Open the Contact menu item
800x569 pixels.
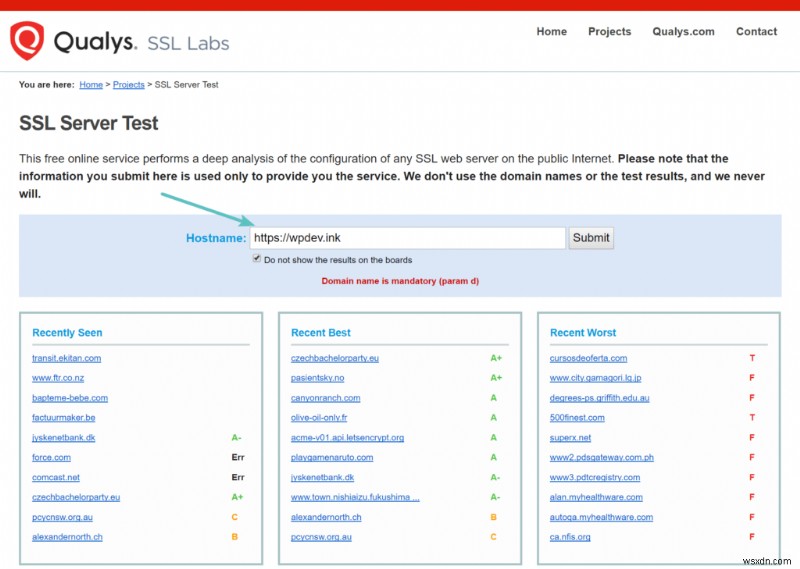coord(756,32)
